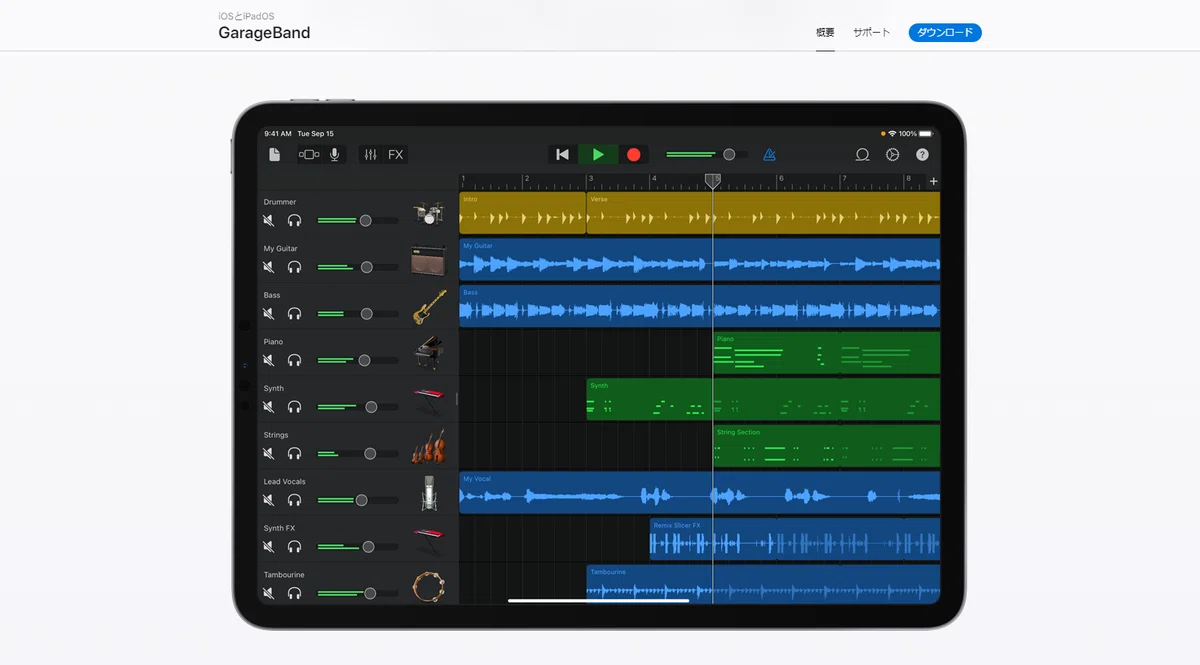Solo the Synth track
Viewport: 1200px width, 665px height.
[x=295, y=407]
